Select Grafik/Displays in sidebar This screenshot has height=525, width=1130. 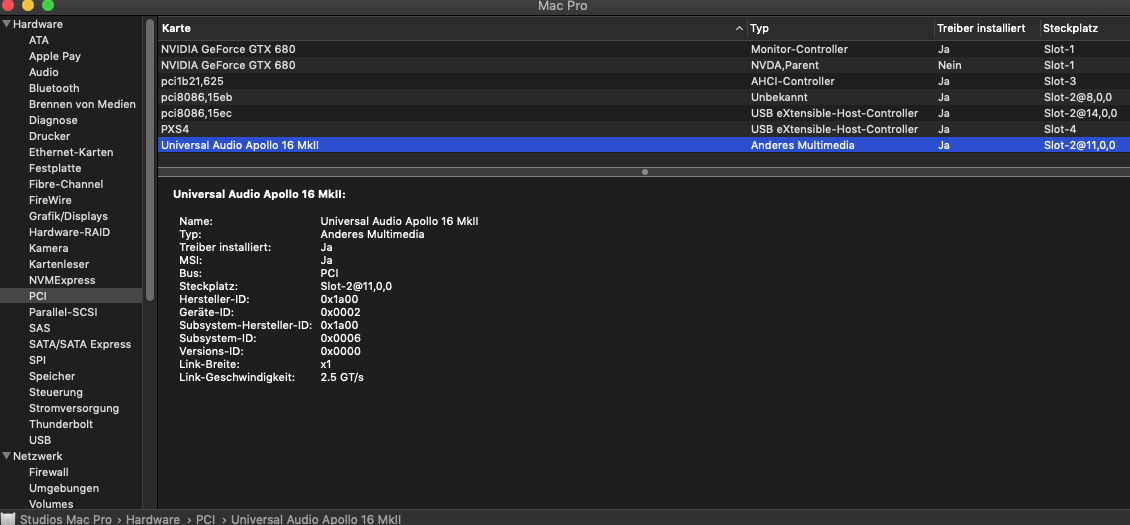[x=68, y=216]
